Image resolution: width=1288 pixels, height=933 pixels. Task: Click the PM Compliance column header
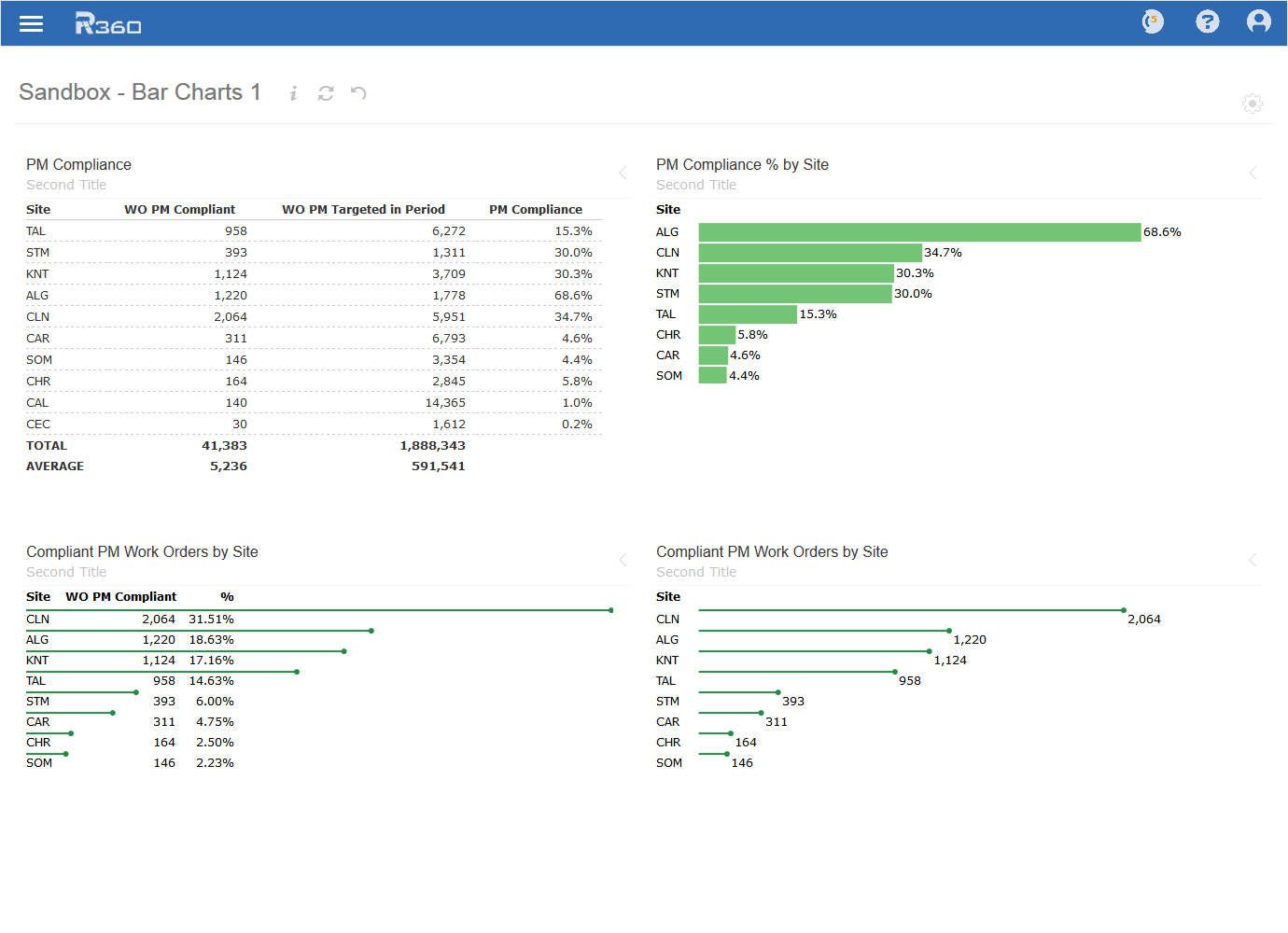(535, 210)
